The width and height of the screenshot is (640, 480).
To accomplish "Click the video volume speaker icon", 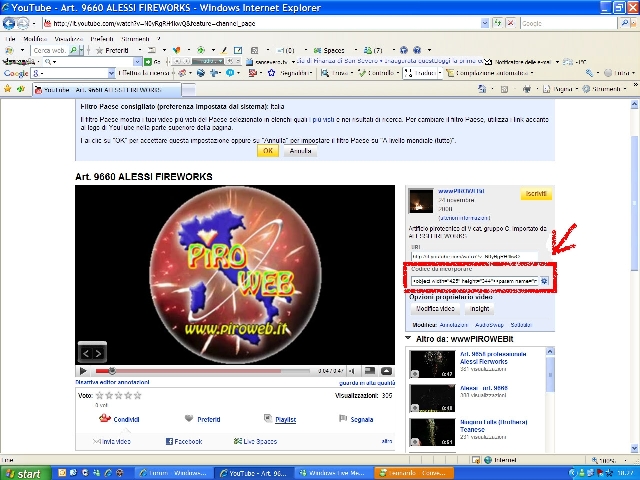I will (352, 371).
